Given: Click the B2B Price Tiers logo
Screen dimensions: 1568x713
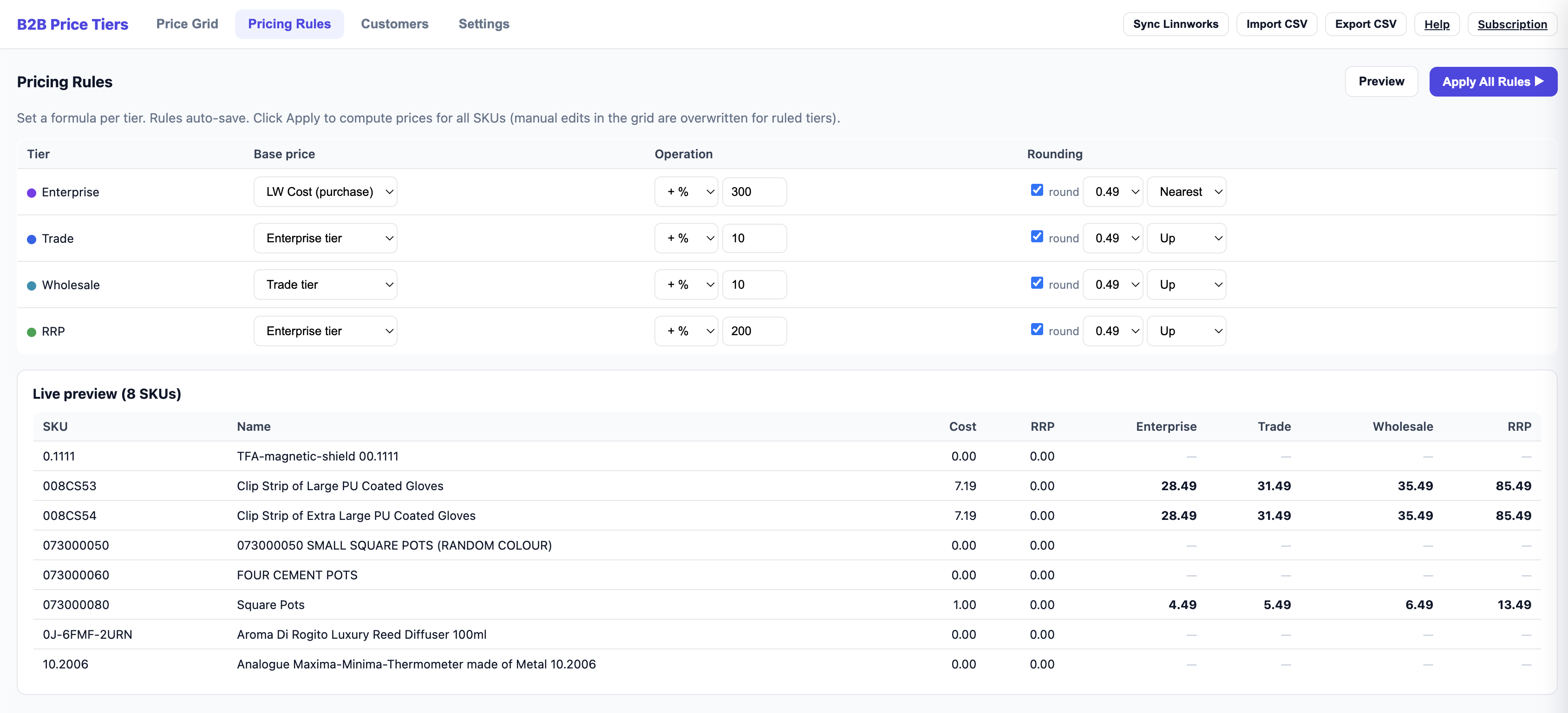Looking at the screenshot, I should (x=72, y=24).
